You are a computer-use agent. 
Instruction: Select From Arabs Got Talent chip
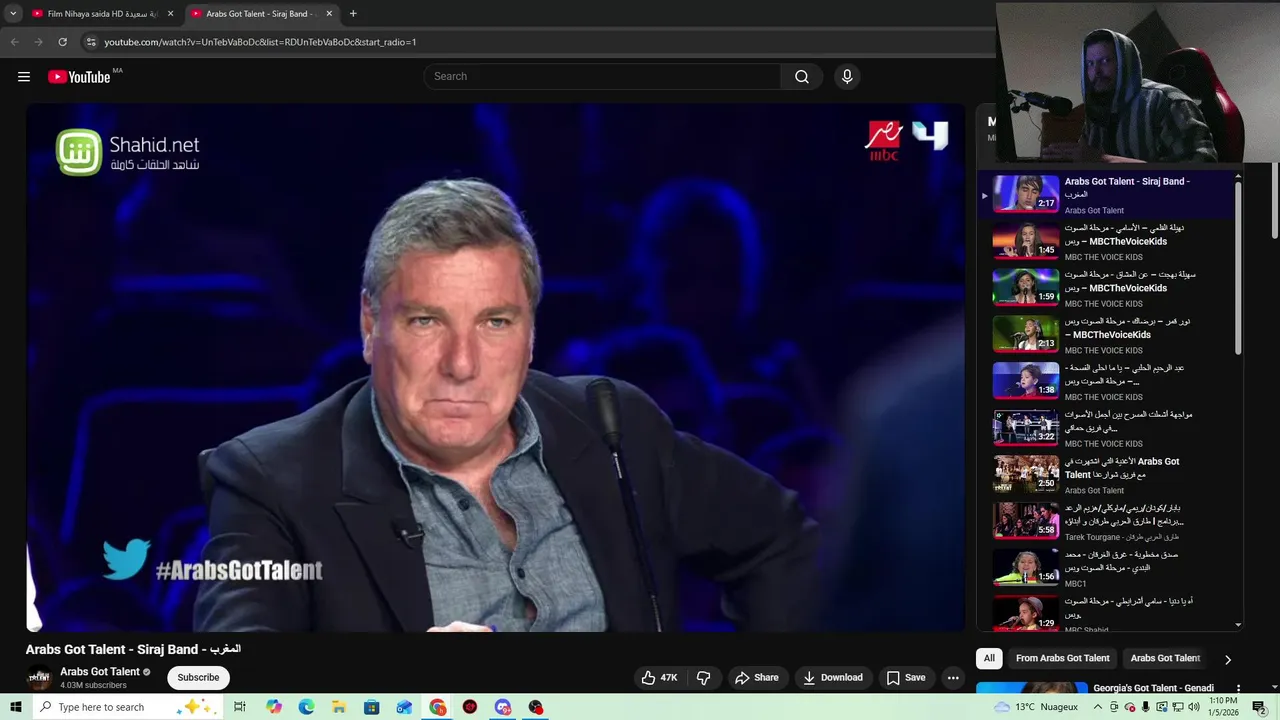click(1062, 658)
